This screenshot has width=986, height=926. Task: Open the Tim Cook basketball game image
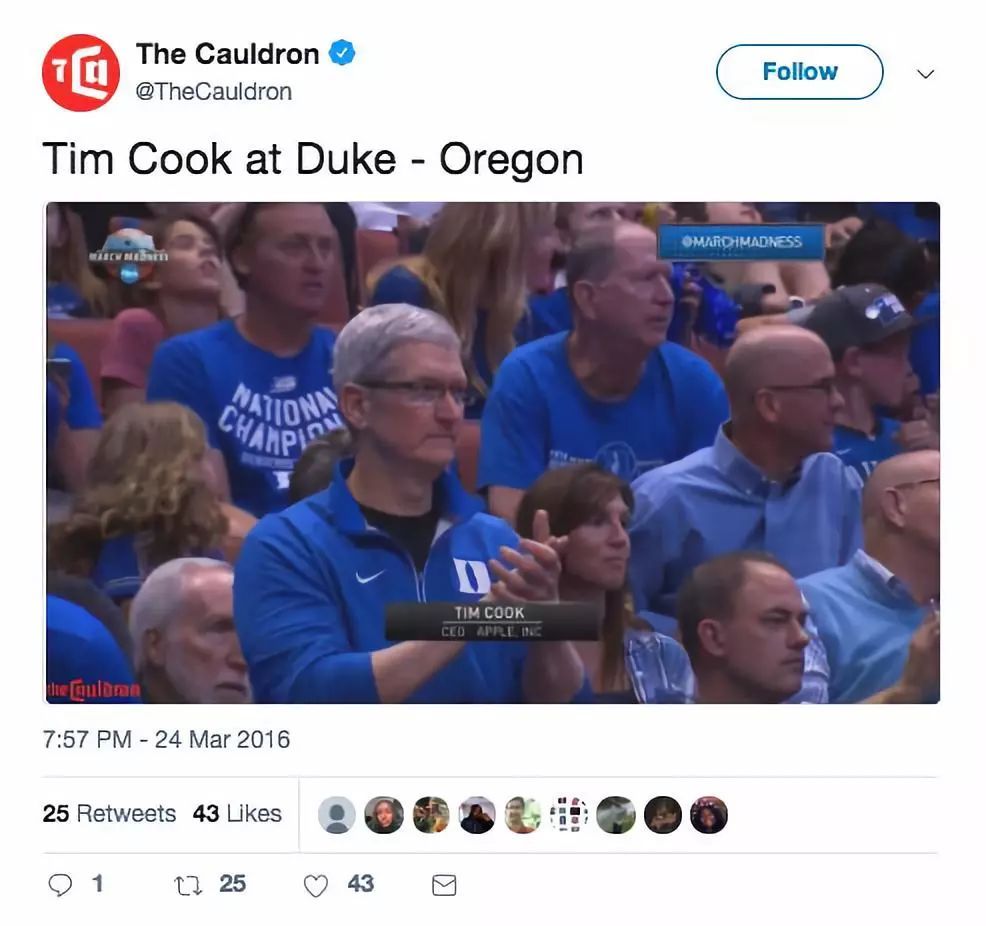click(x=493, y=453)
